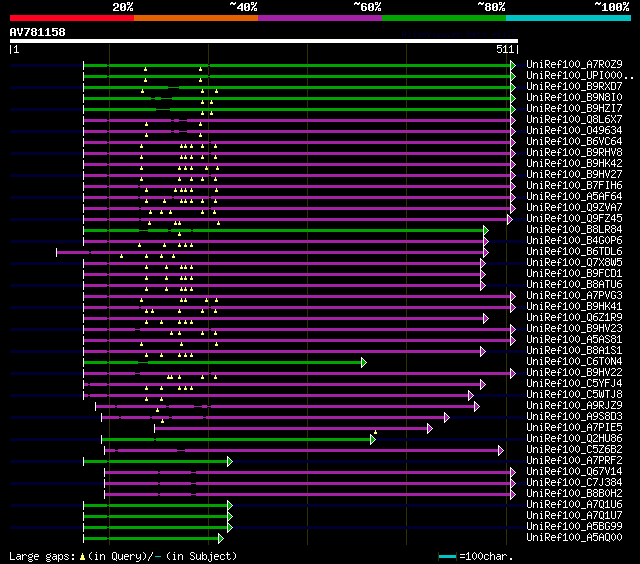The width and height of the screenshot is (640, 564).
Task: Click the end arrowhead of the B8LR84 alignment
Action: 486,231
